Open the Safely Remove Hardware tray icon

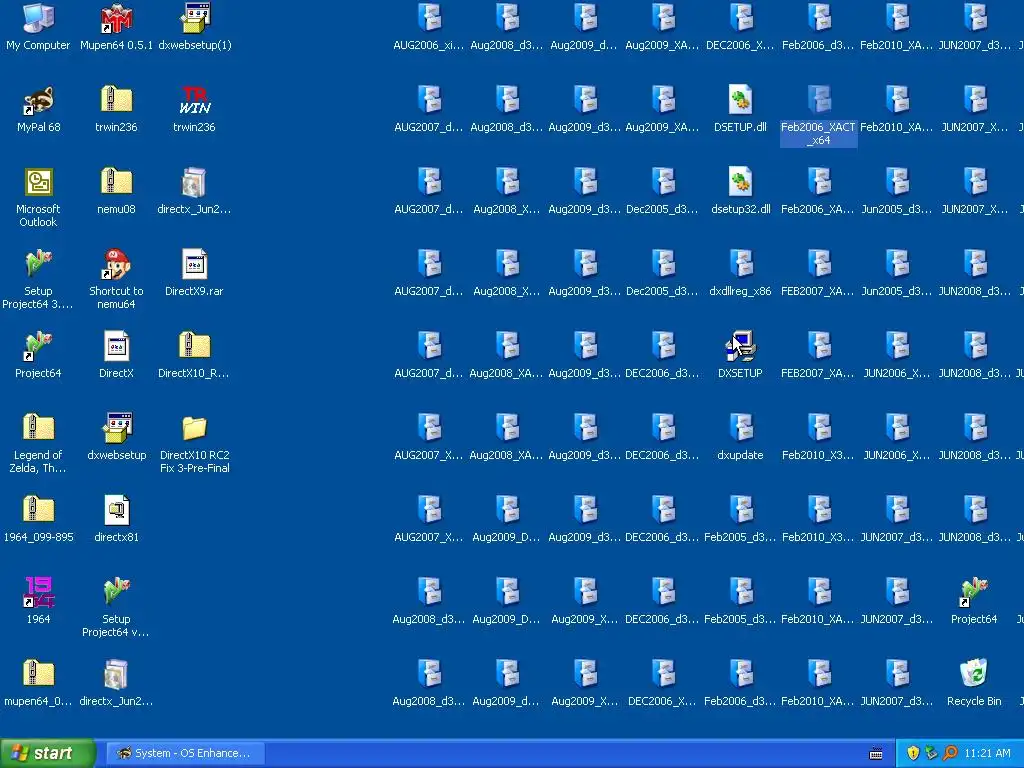[931, 754]
